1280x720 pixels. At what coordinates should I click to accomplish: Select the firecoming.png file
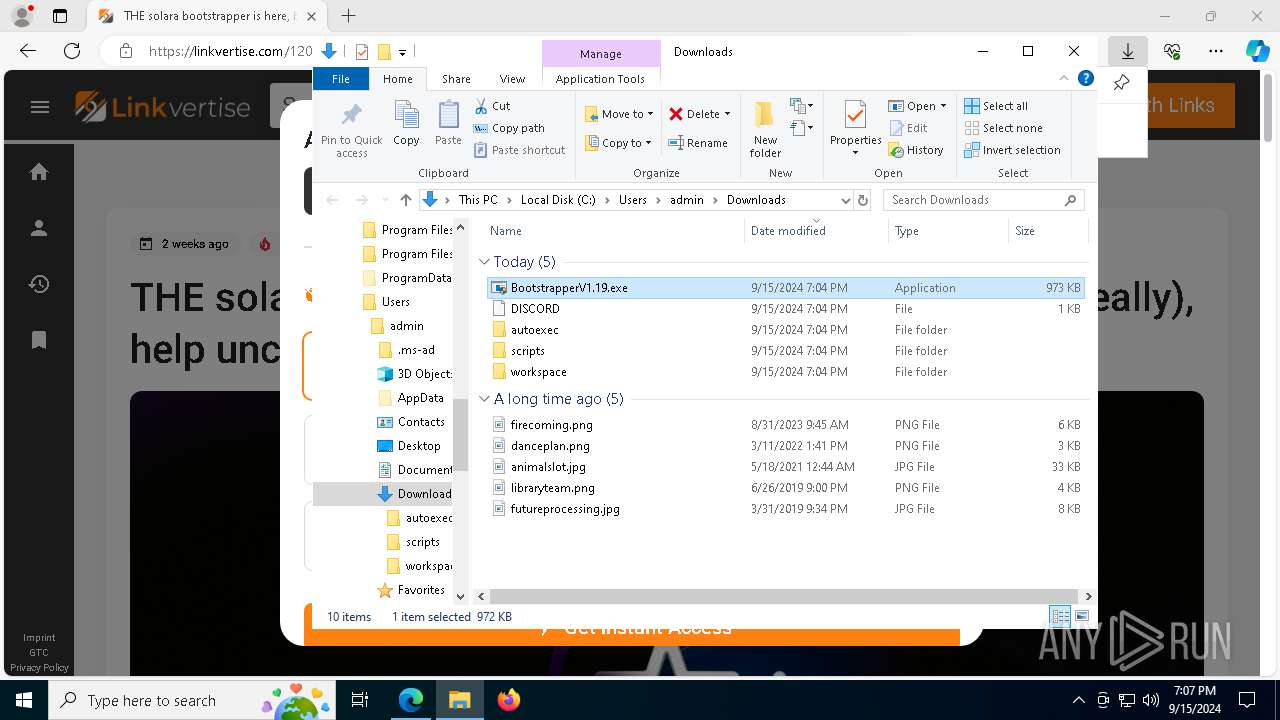(x=787, y=425)
